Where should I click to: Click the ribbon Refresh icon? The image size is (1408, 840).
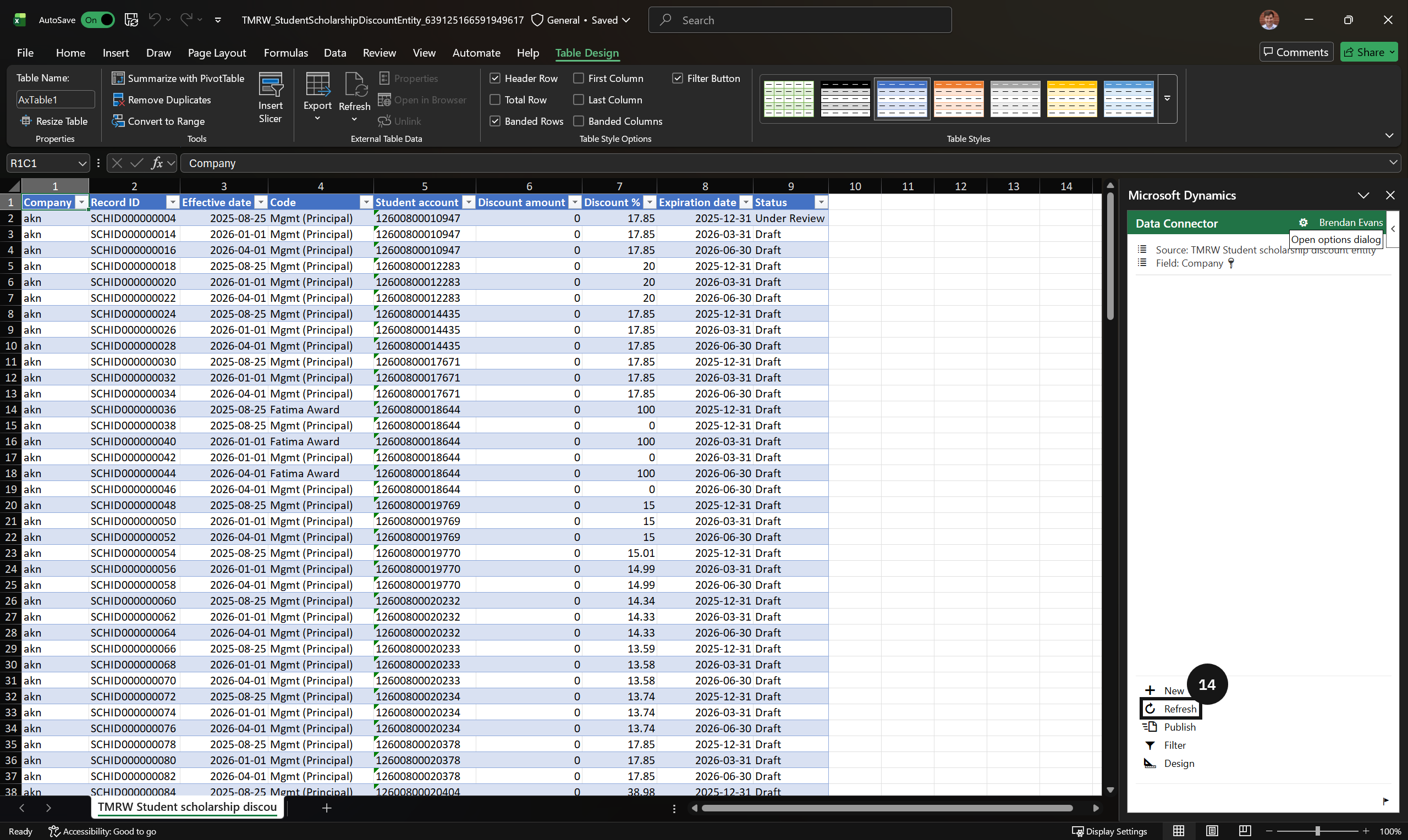[x=355, y=85]
